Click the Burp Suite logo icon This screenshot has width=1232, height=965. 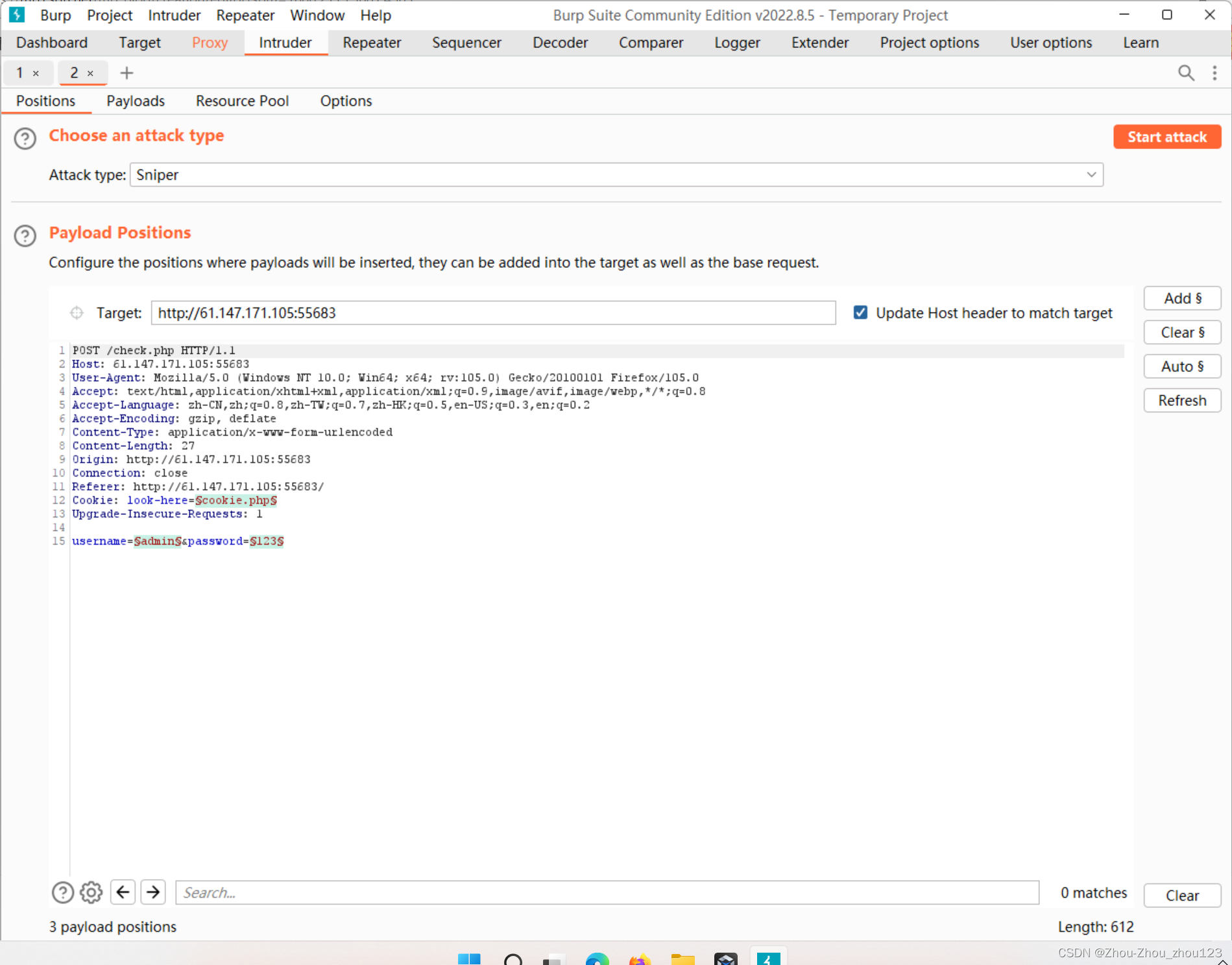17,14
